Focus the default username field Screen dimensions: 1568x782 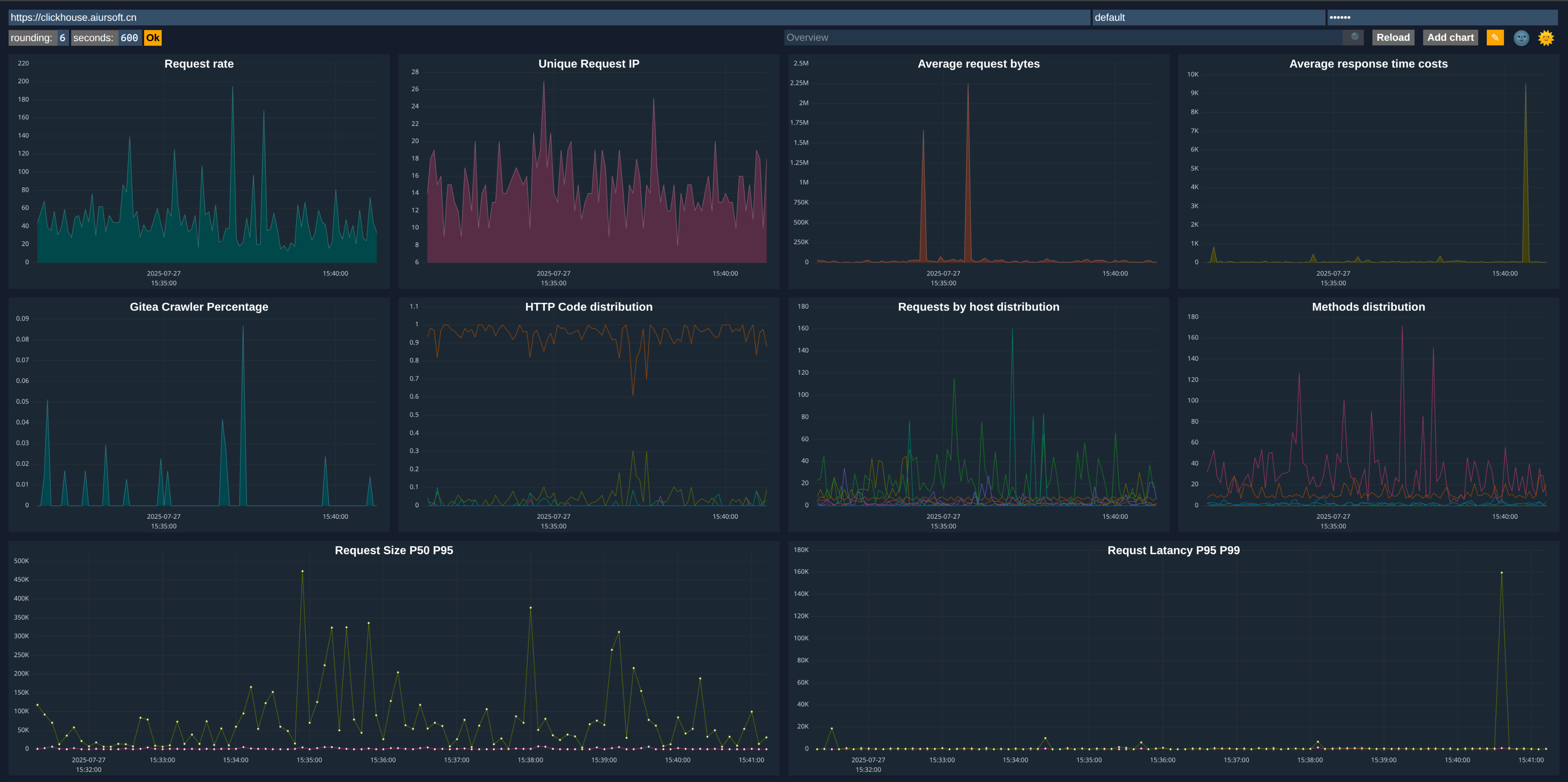coord(1208,18)
